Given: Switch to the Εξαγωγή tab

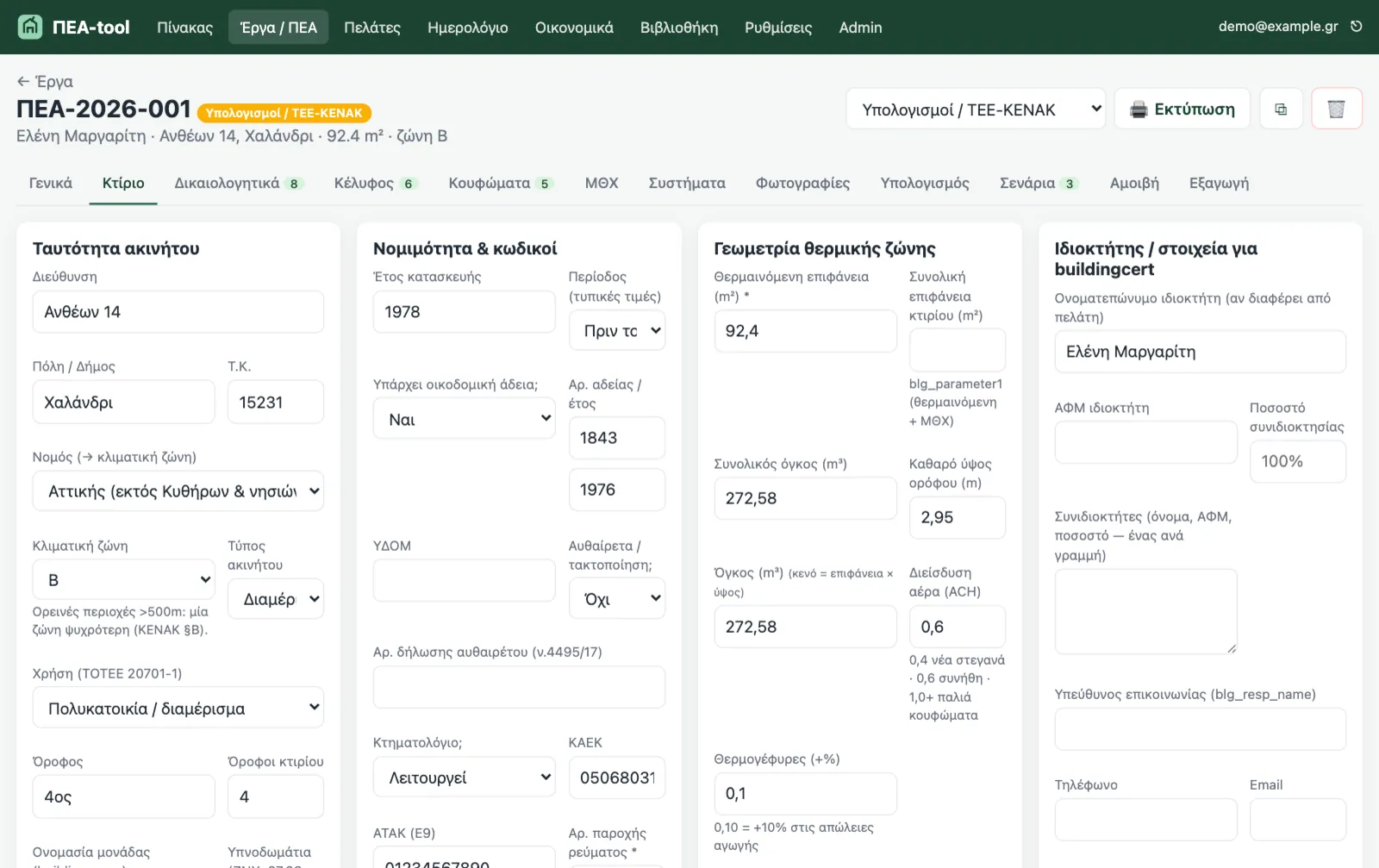Looking at the screenshot, I should [x=1219, y=183].
